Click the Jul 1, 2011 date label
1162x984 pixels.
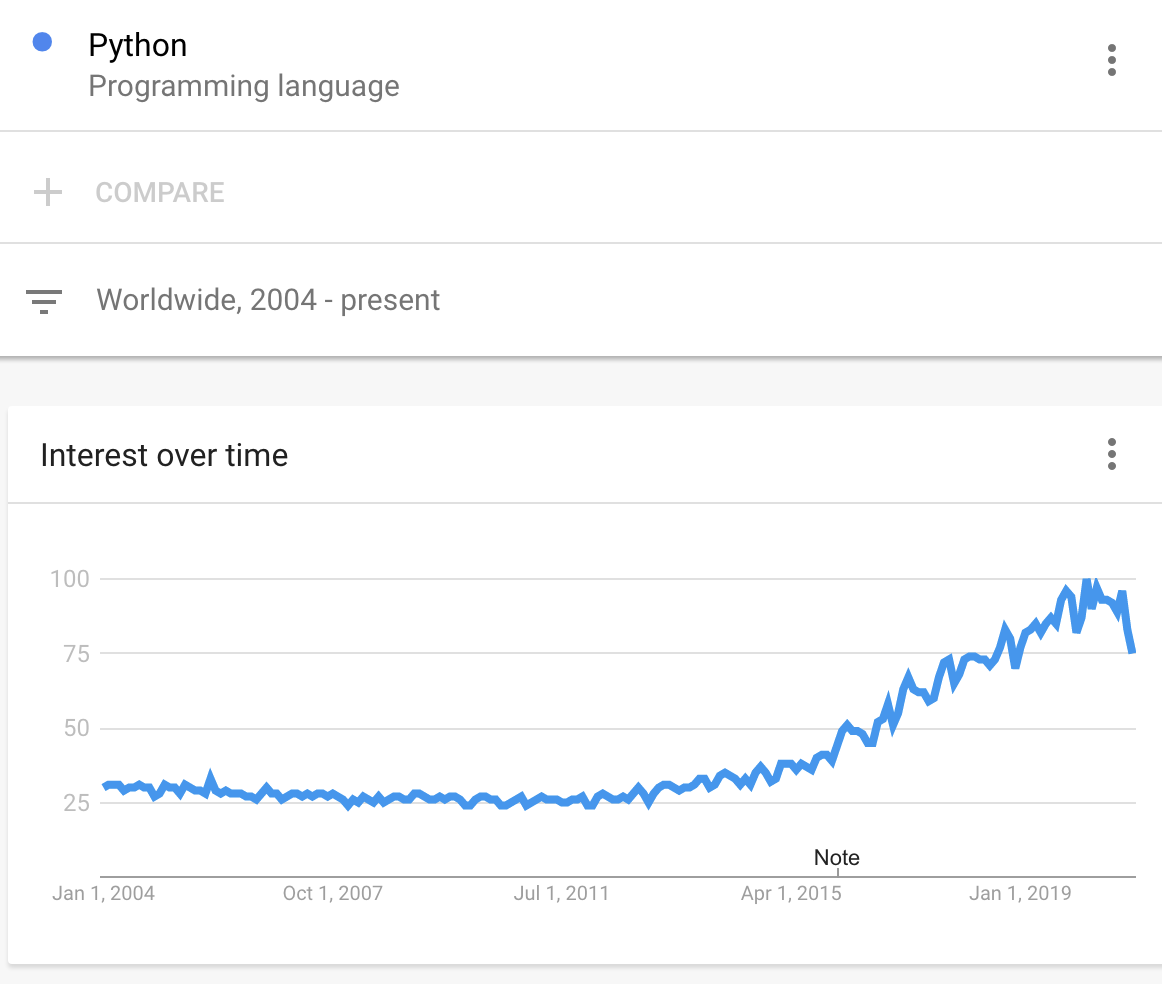561,893
